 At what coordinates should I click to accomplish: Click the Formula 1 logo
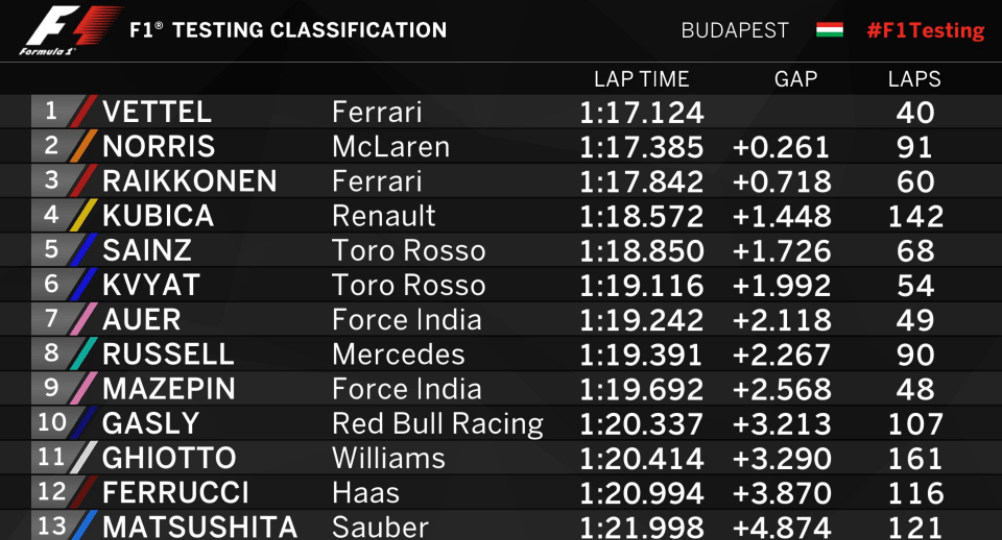click(x=70, y=31)
